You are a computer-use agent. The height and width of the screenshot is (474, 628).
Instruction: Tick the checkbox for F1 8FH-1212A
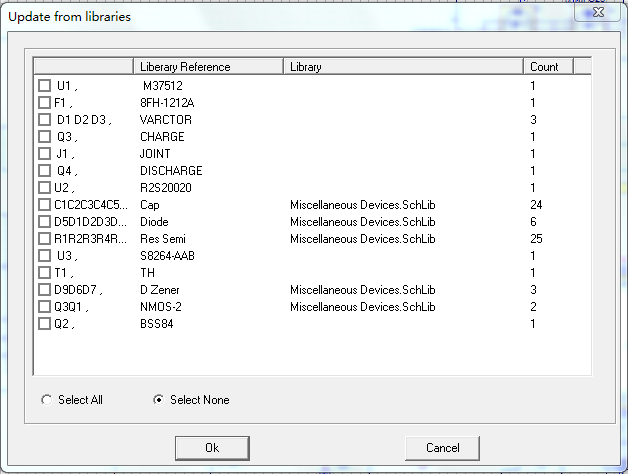point(44,103)
